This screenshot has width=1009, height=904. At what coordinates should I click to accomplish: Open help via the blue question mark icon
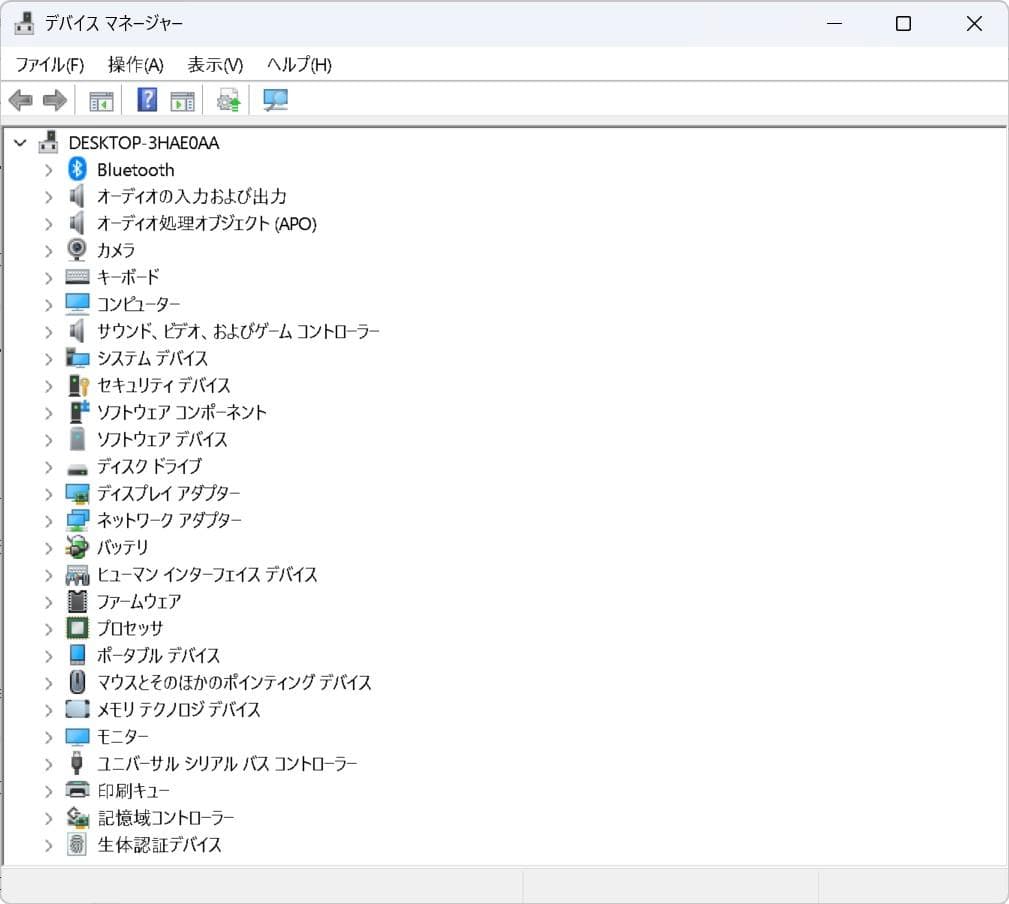(145, 99)
